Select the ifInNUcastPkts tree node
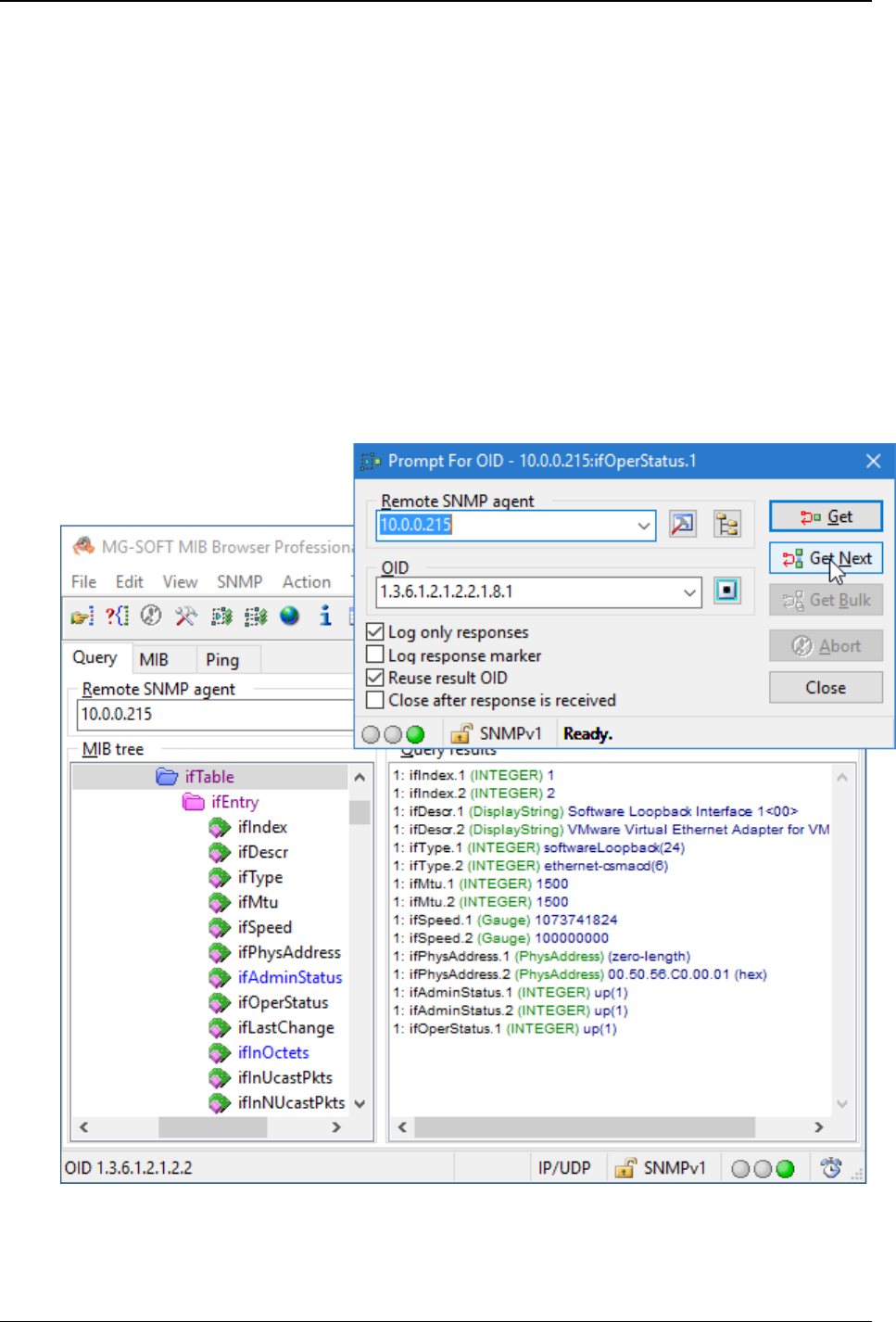This screenshot has width=896, height=1322. [x=291, y=1102]
